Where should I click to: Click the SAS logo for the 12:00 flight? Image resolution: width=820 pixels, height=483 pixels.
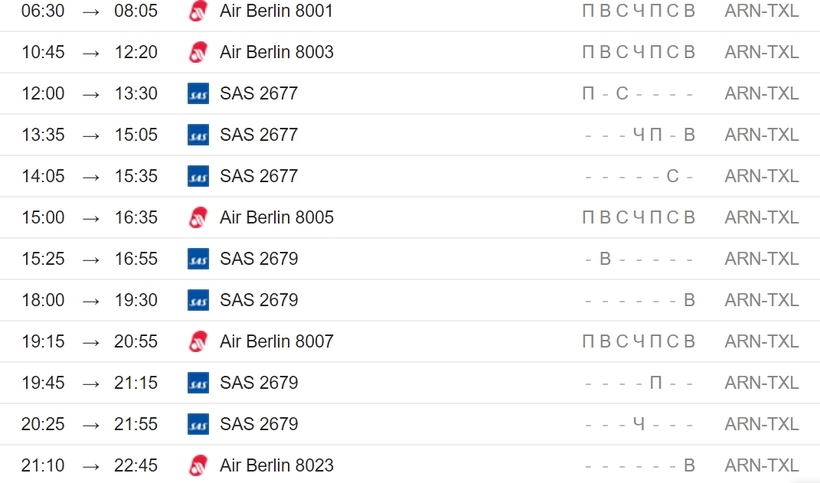198,93
